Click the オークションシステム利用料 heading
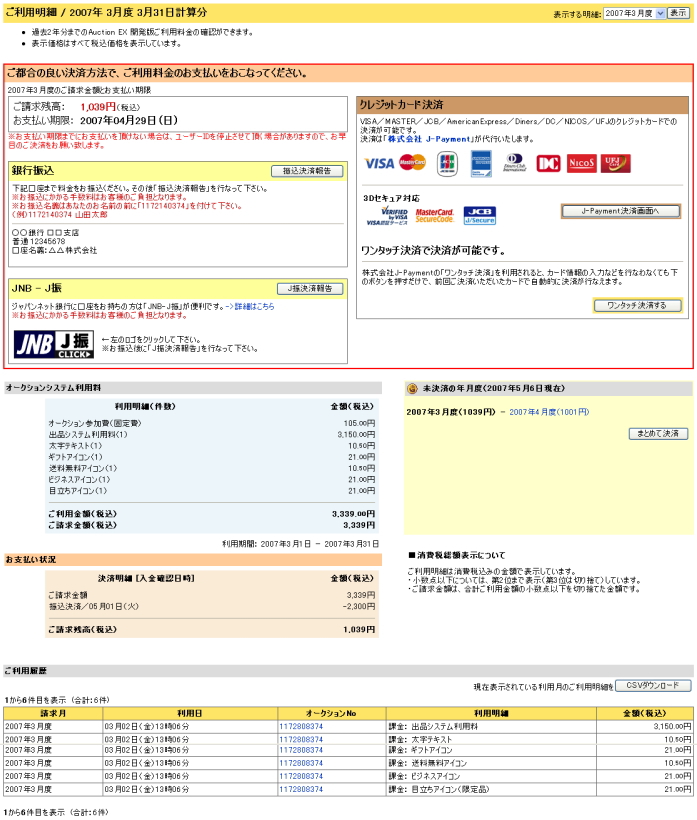This screenshot has height=820, width=697. tap(53, 388)
